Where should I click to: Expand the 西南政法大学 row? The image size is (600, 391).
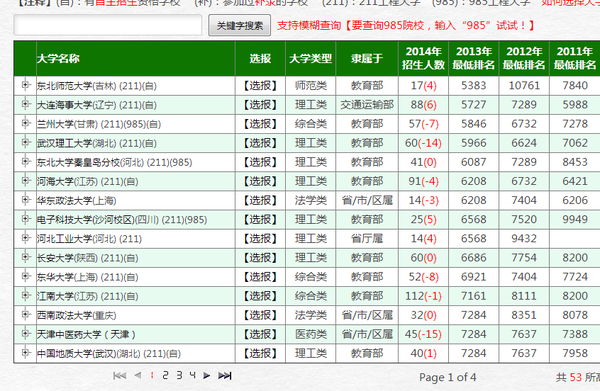[x=26, y=314]
